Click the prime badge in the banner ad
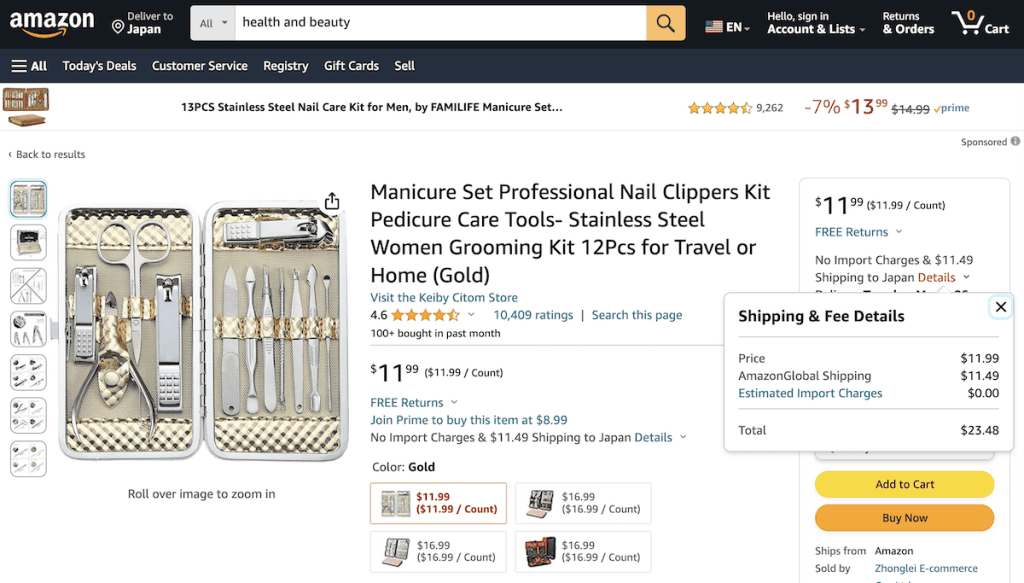The image size is (1024, 583). tap(951, 108)
